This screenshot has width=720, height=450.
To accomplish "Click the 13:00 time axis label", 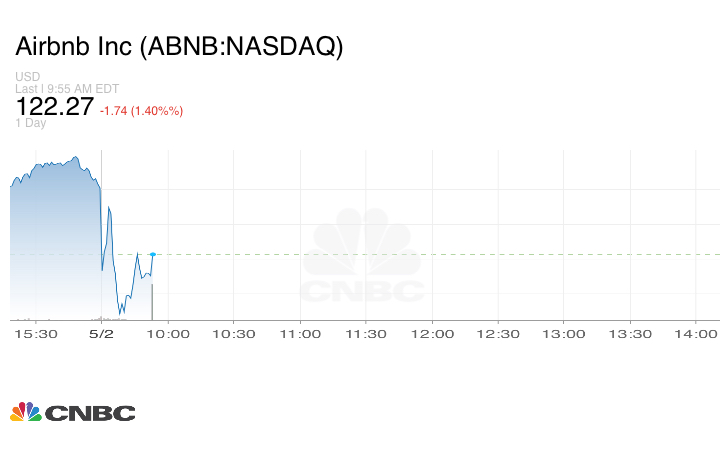I will pyautogui.click(x=564, y=334).
